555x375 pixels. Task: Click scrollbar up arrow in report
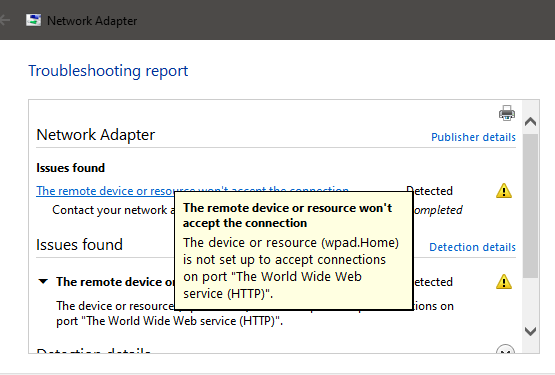pyautogui.click(x=530, y=122)
